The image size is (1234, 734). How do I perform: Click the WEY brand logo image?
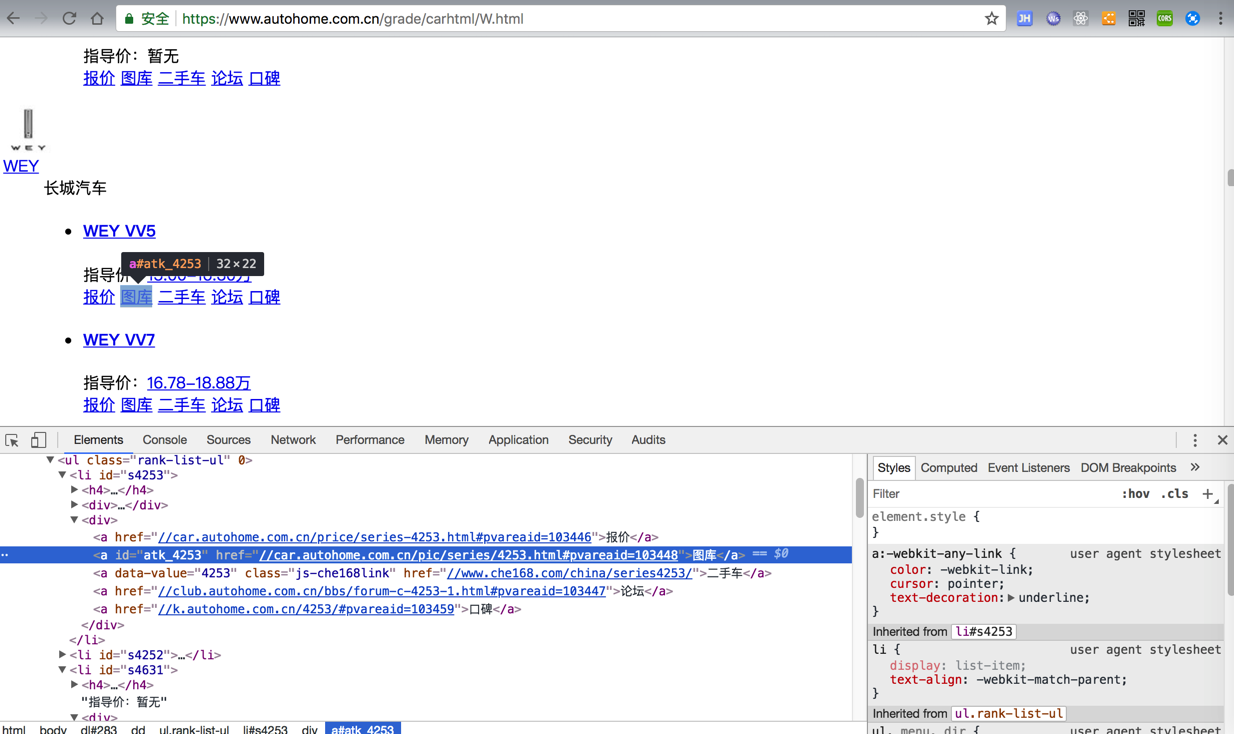[28, 130]
